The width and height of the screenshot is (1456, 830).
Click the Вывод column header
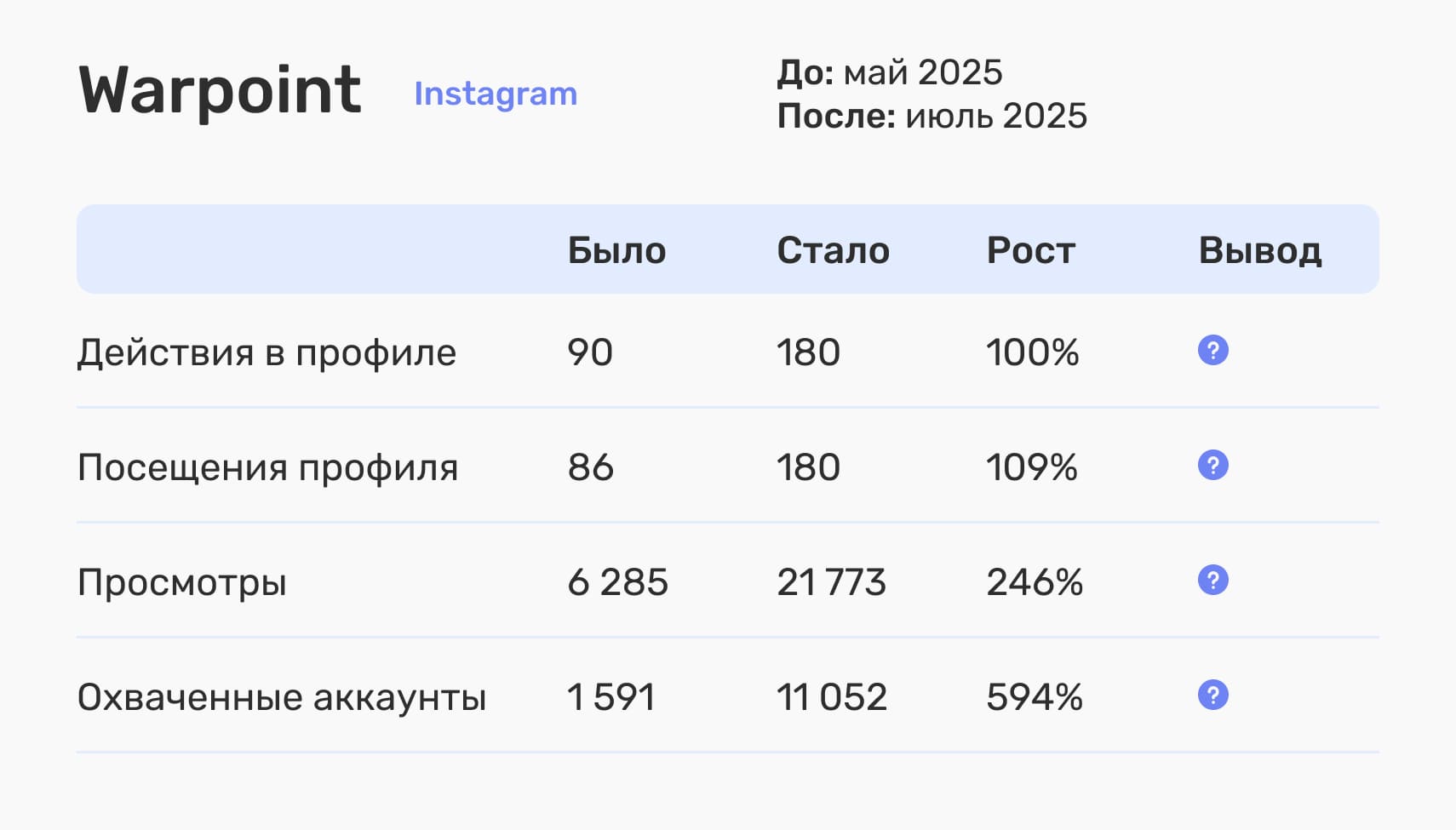pyautogui.click(x=1259, y=250)
